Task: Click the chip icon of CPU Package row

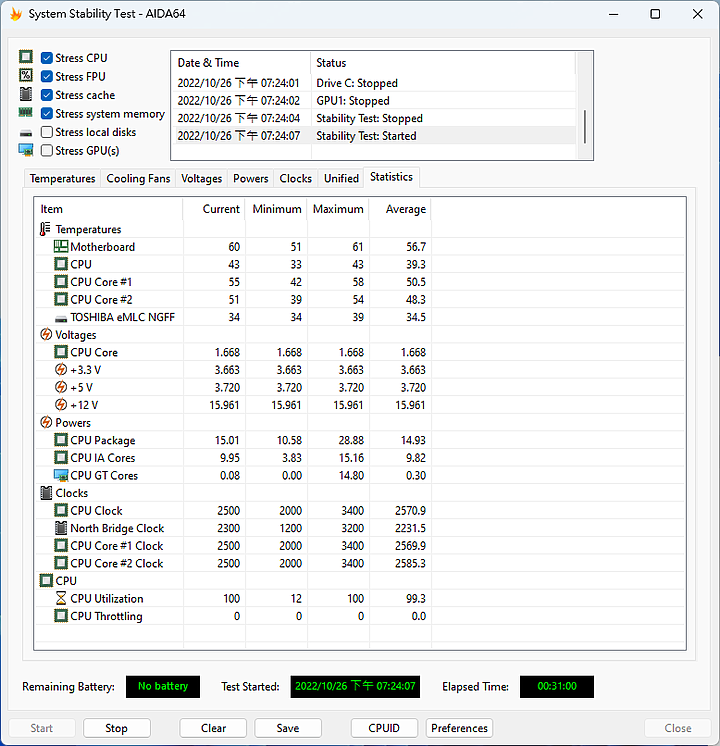Action: click(x=61, y=440)
